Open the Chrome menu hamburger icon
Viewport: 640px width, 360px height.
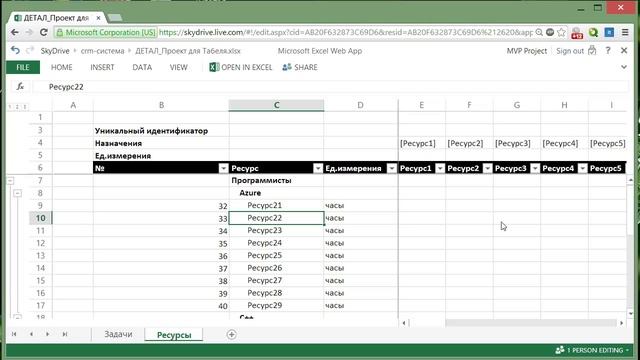625,32
